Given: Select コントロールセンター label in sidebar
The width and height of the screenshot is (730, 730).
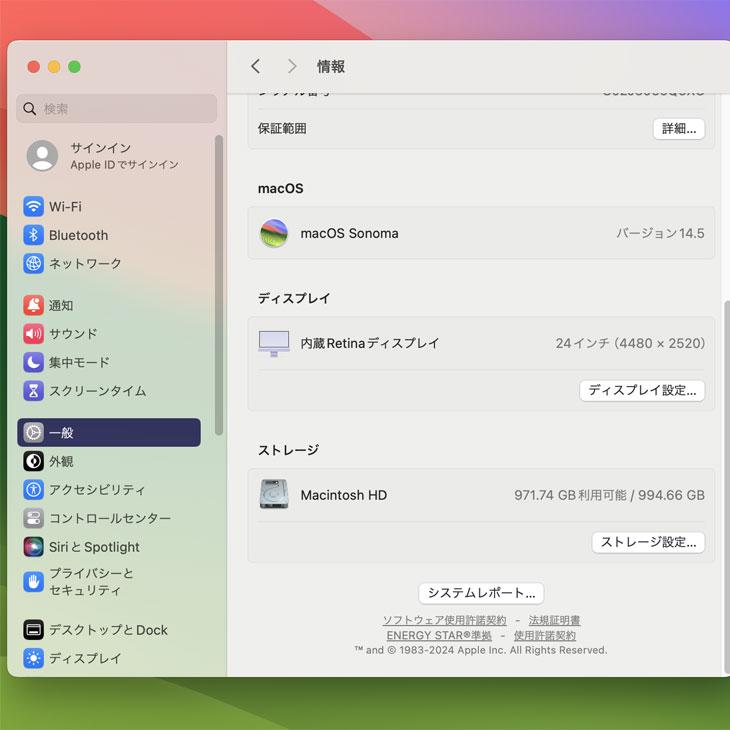Looking at the screenshot, I should click(110, 518).
